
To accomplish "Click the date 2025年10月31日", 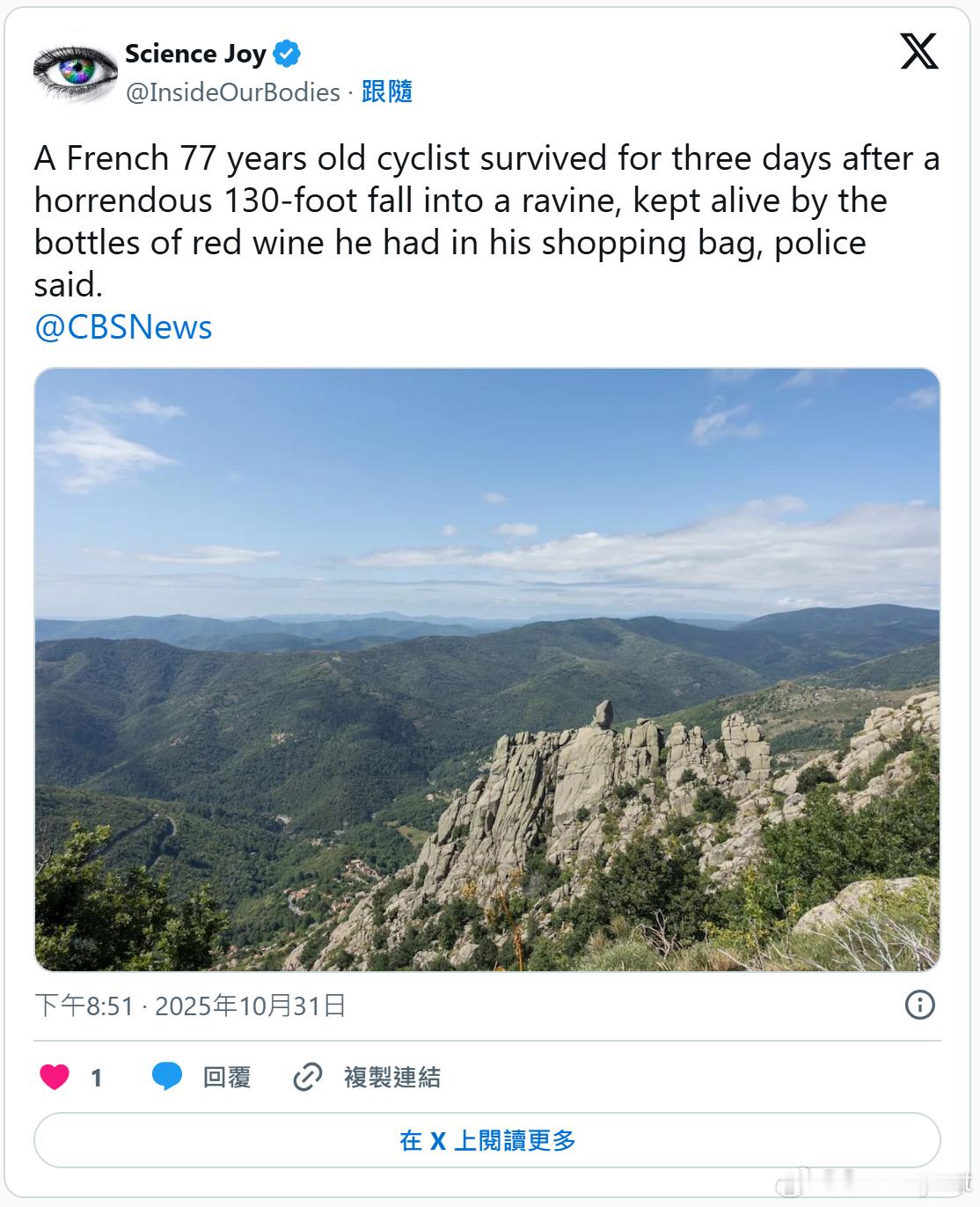I will coord(251,1005).
